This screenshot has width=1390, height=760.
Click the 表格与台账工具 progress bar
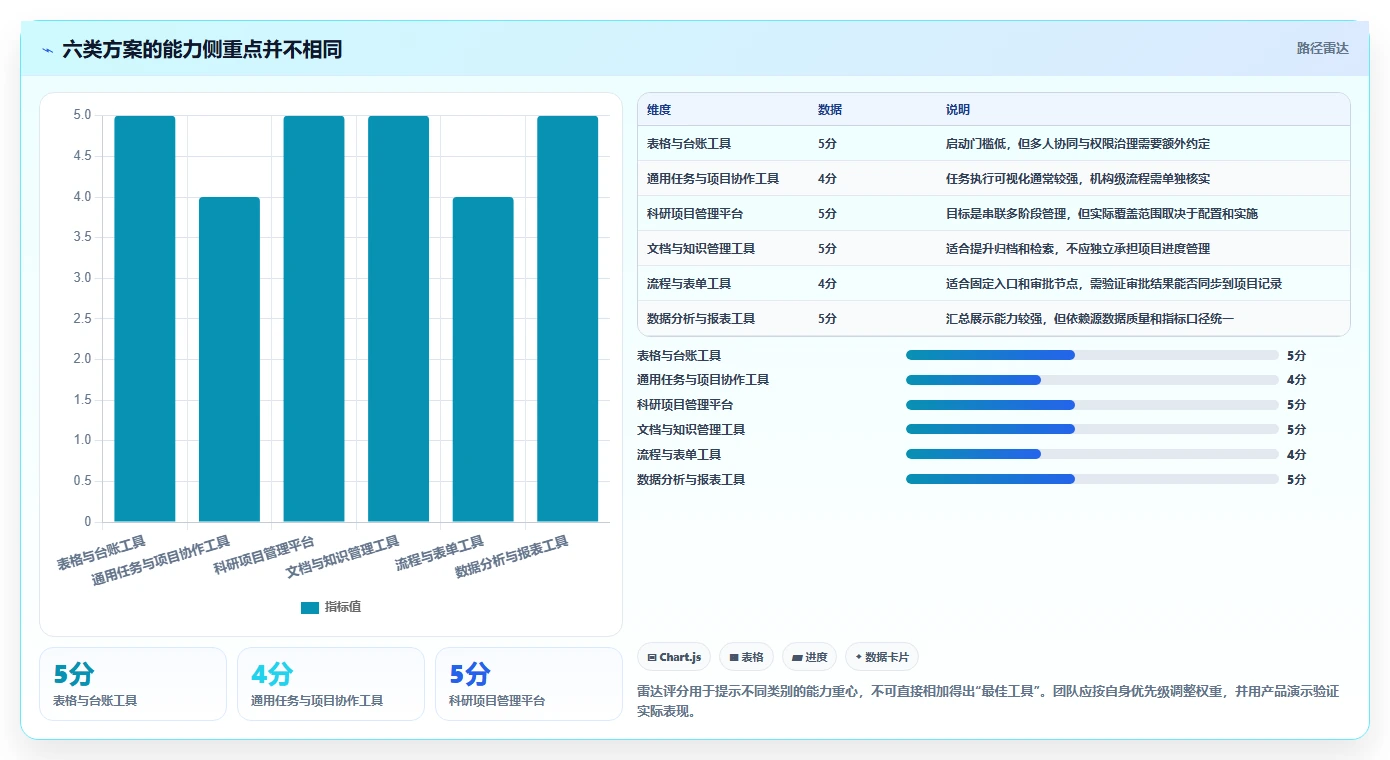[1092, 355]
